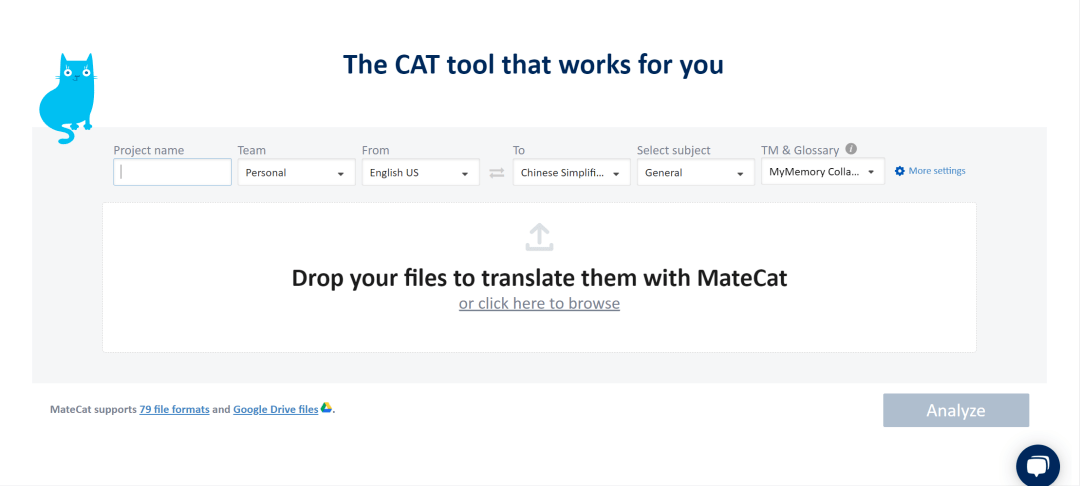Click the More settings gear icon
Viewport: 1080px width, 486px height.
[x=900, y=171]
